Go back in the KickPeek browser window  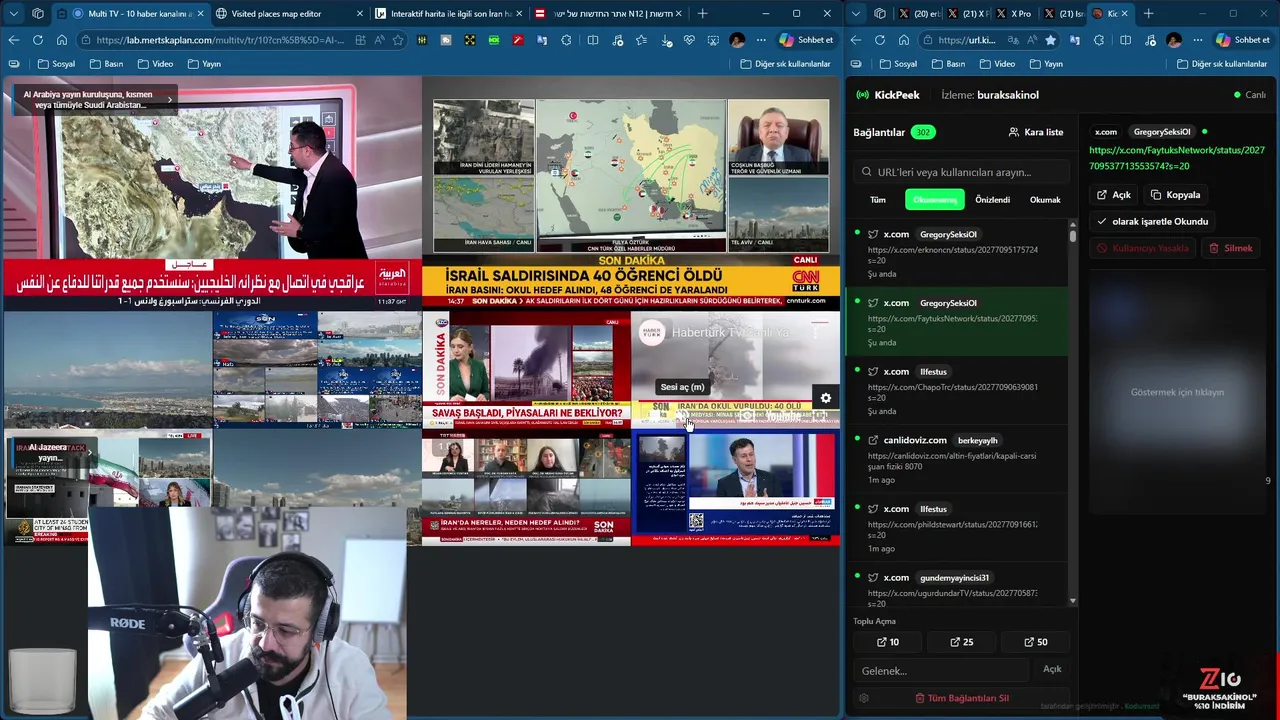click(856, 40)
